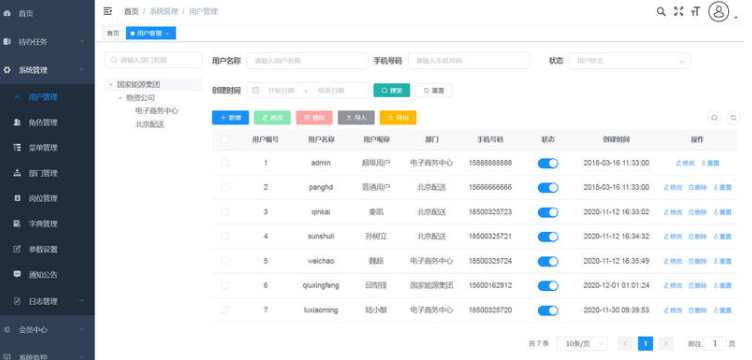Open font size setting icon

click(695, 12)
